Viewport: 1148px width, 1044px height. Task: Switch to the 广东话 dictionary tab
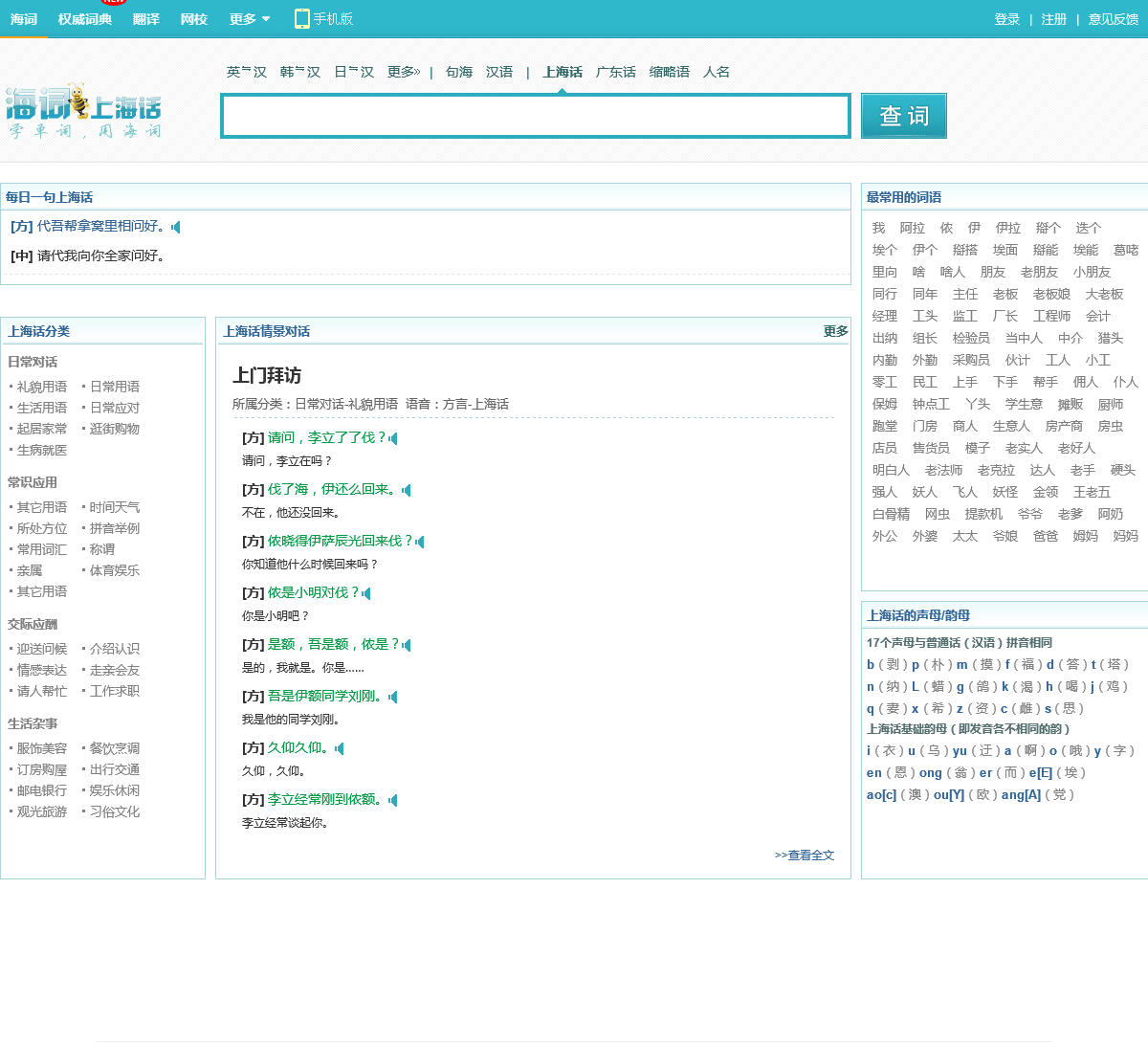click(x=615, y=72)
